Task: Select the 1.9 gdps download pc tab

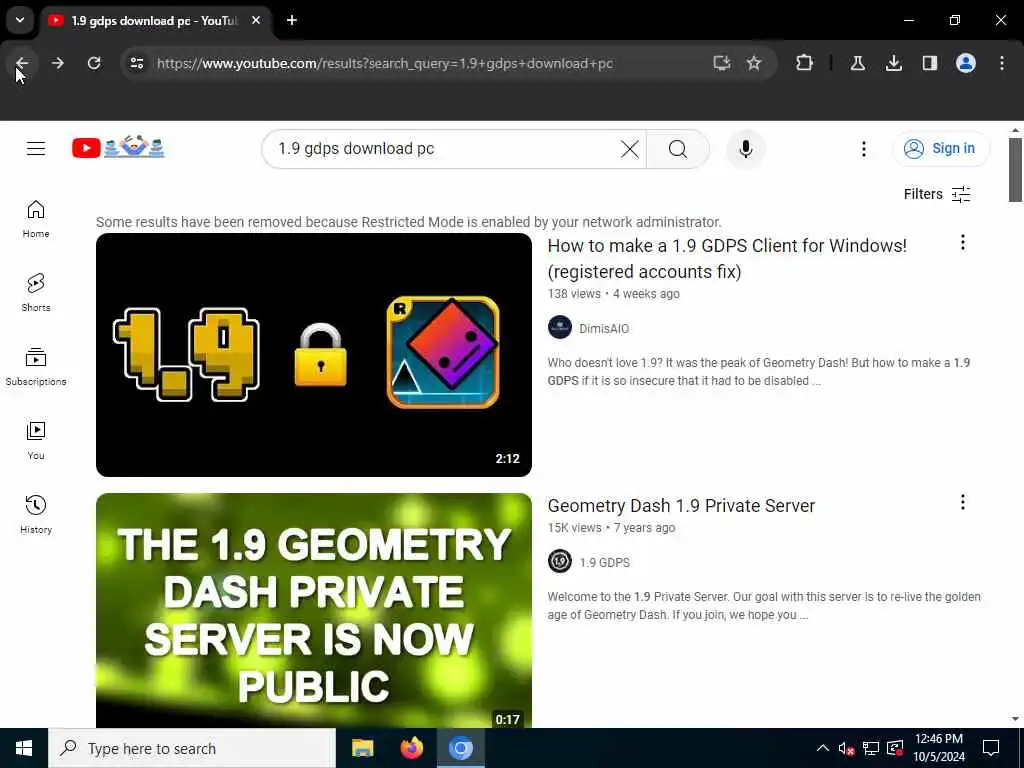Action: (x=154, y=20)
